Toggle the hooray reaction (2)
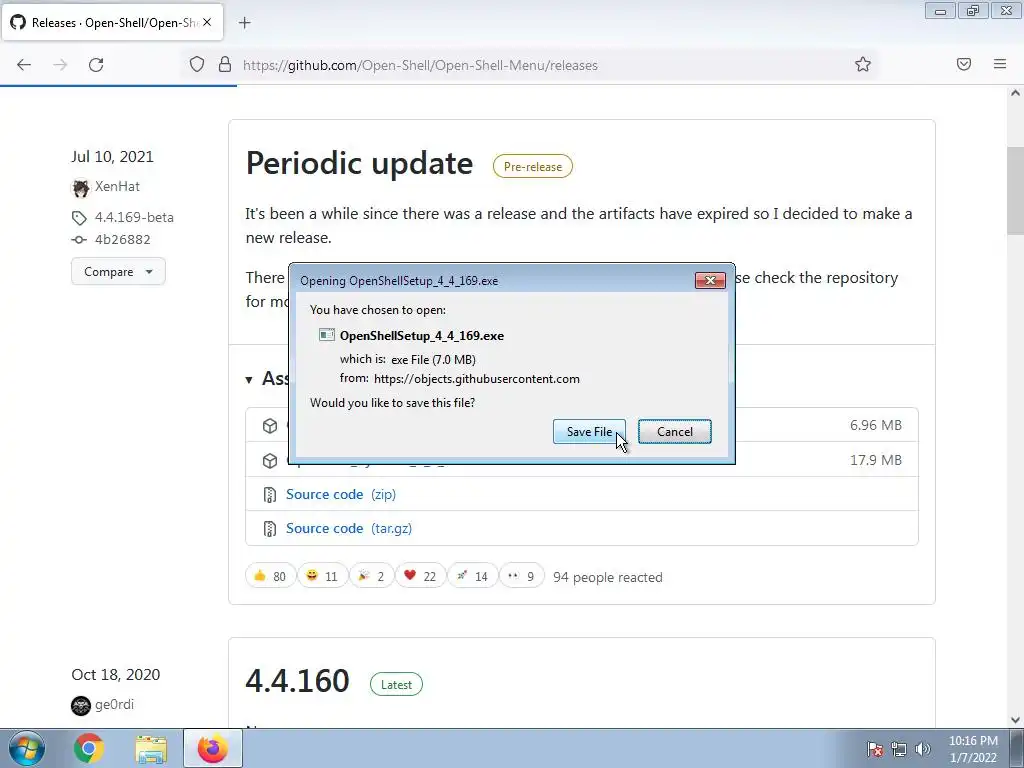This screenshot has height=768, width=1024. 371,576
